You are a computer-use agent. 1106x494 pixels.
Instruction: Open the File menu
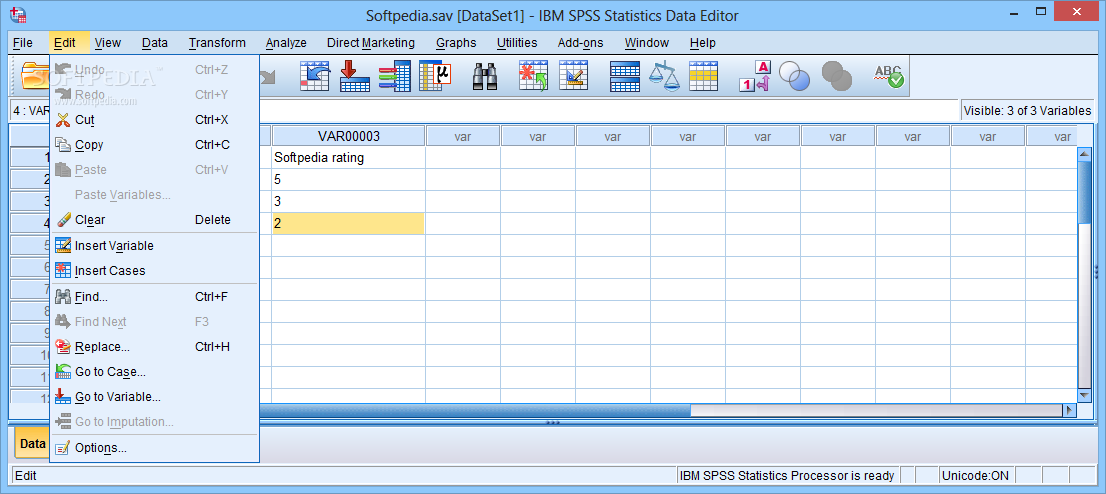[x=23, y=43]
